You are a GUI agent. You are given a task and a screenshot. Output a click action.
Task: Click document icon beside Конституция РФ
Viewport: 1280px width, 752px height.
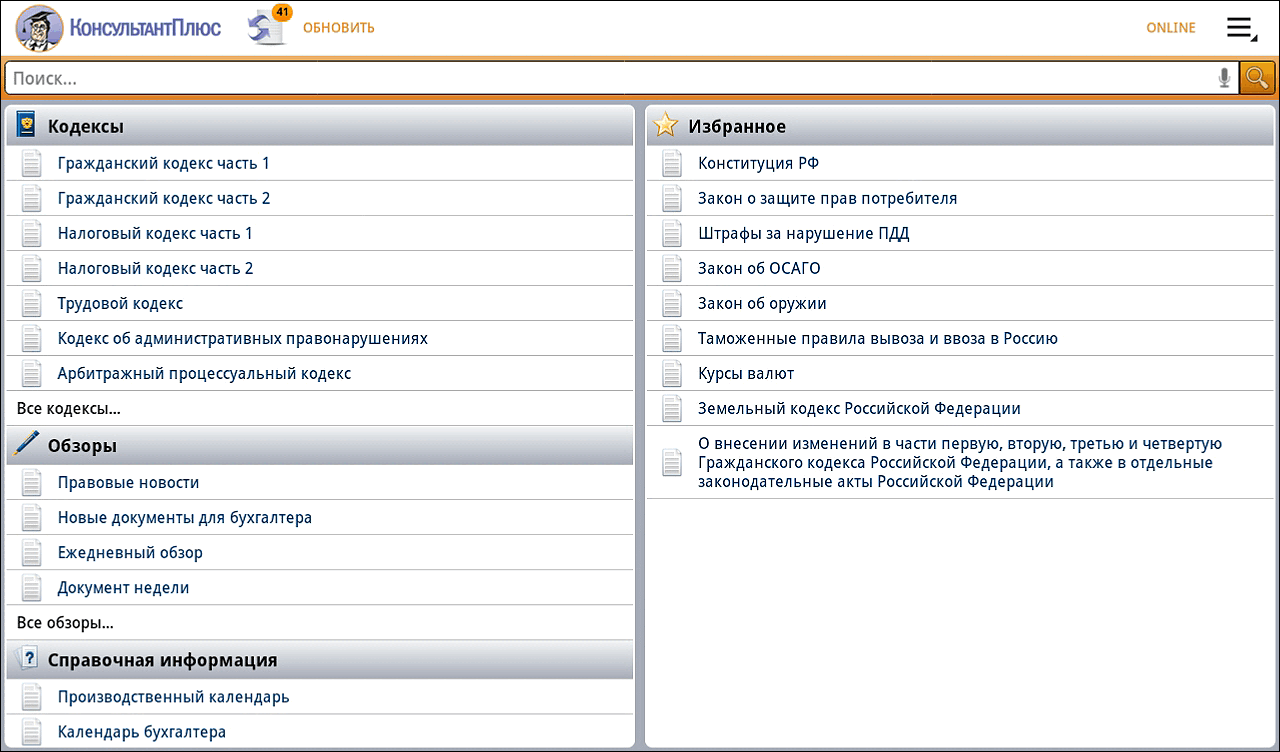point(672,163)
